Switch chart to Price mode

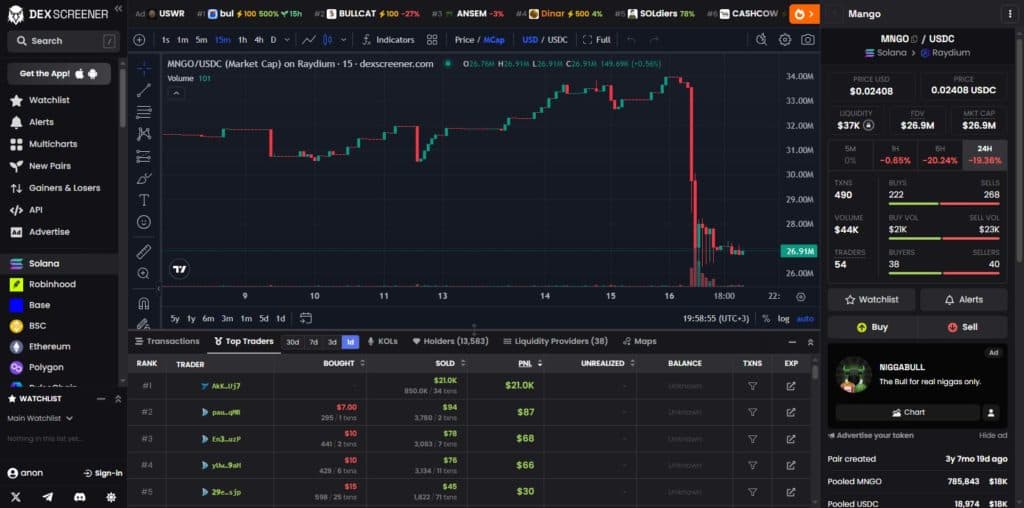point(464,40)
